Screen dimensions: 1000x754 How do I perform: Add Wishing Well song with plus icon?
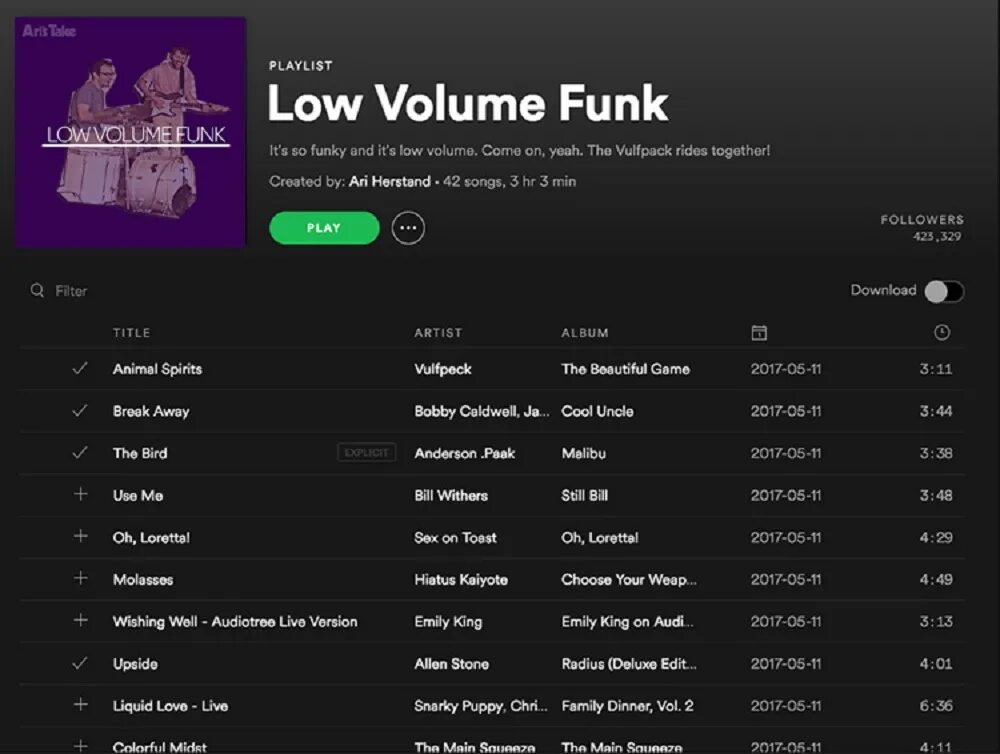tap(80, 620)
